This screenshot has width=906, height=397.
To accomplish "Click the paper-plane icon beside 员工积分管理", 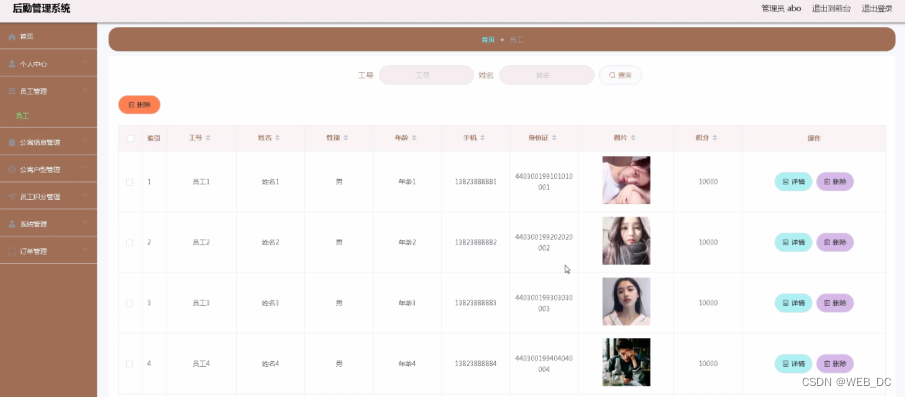I will (x=12, y=197).
